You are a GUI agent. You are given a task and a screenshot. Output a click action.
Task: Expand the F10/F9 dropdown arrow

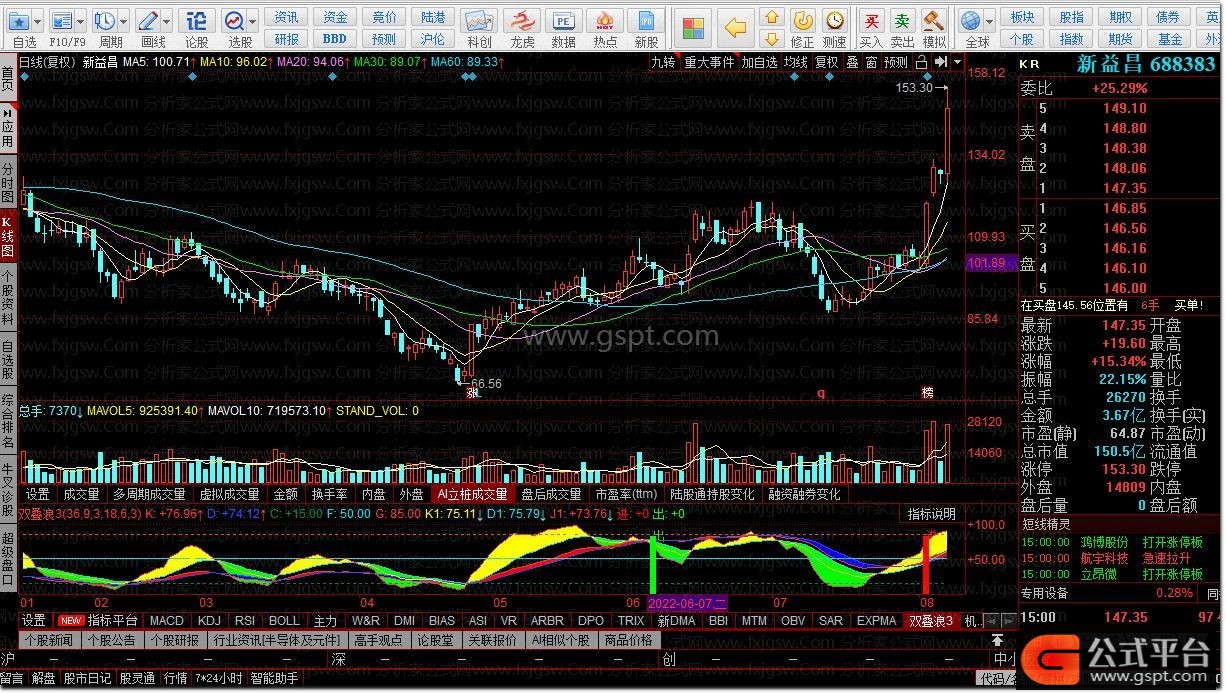click(80, 21)
